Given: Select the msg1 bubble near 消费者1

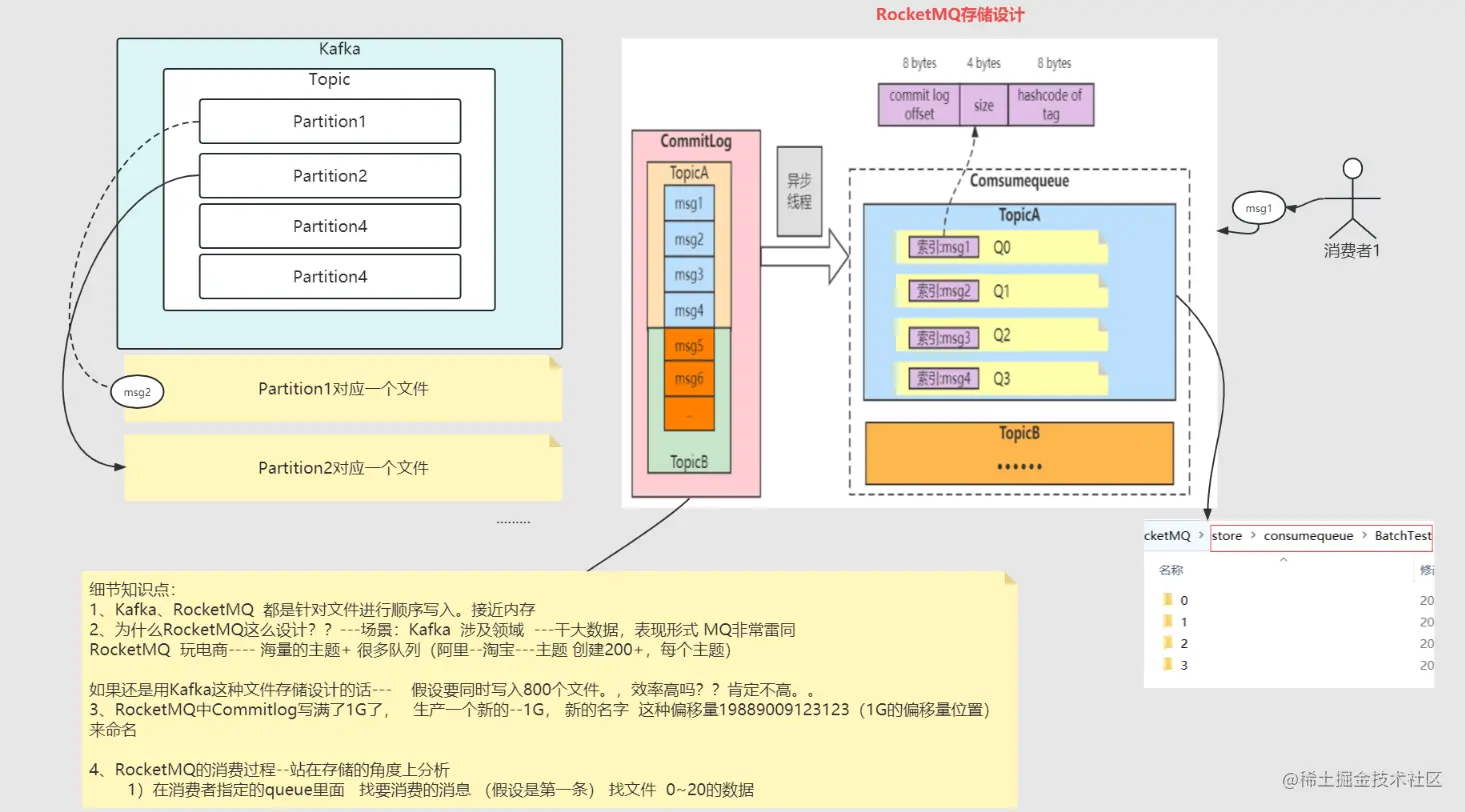Looking at the screenshot, I should coord(1259,208).
